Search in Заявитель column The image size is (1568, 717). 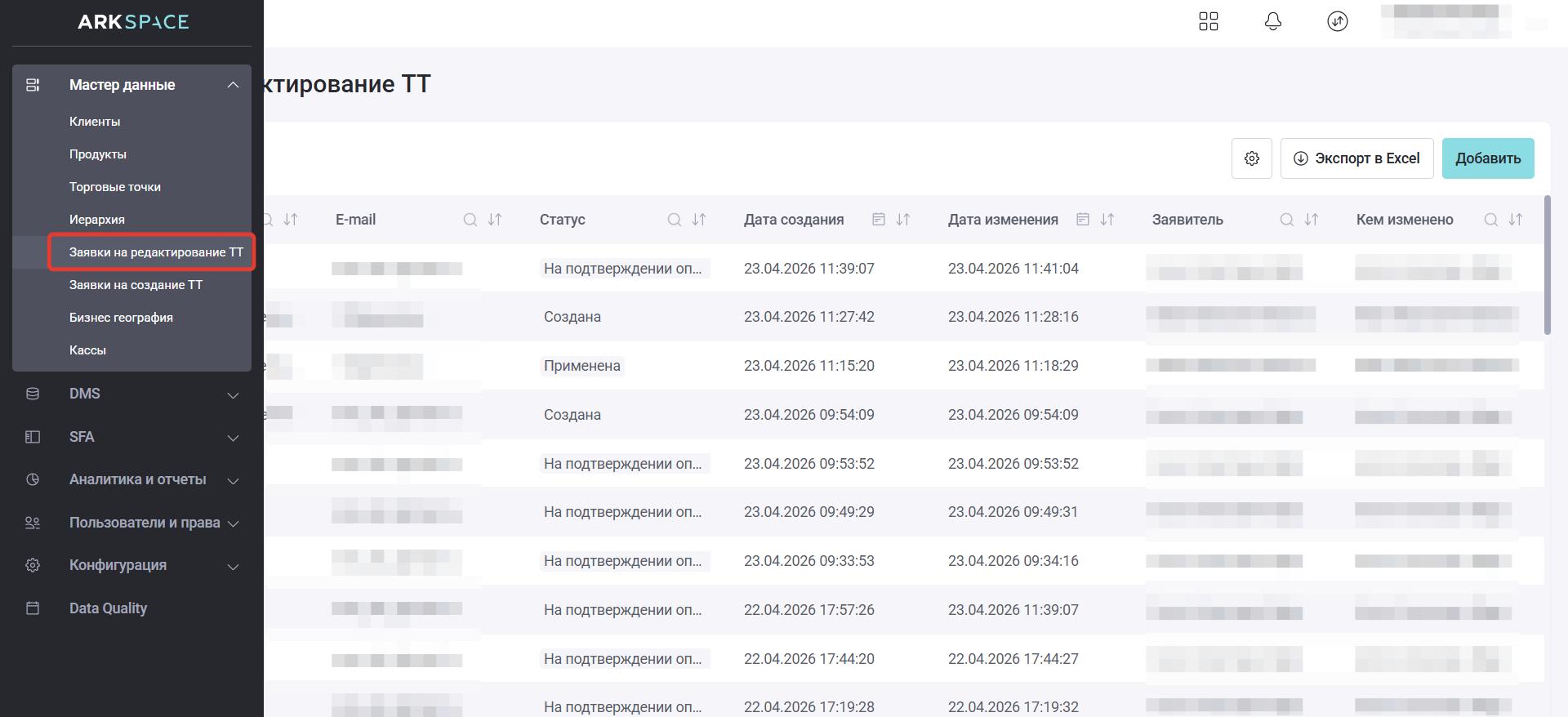coord(1286,220)
